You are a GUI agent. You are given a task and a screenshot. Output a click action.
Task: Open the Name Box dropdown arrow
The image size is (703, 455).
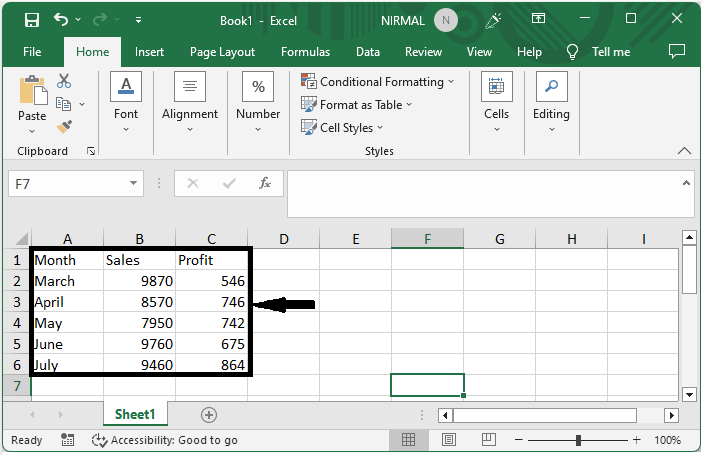[x=135, y=184]
